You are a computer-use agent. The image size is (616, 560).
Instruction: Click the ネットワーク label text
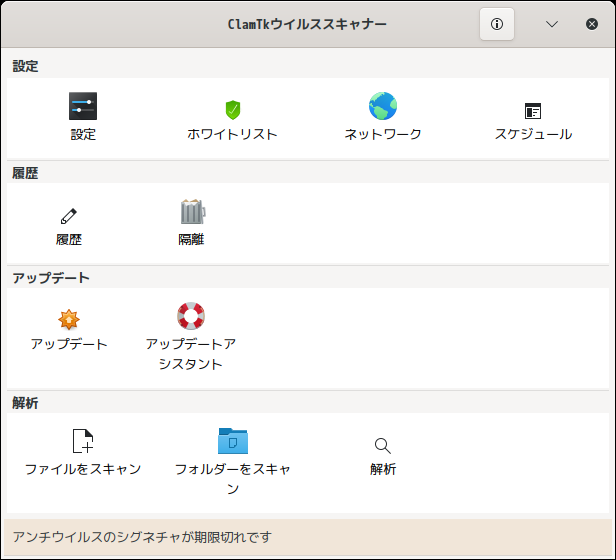383,134
